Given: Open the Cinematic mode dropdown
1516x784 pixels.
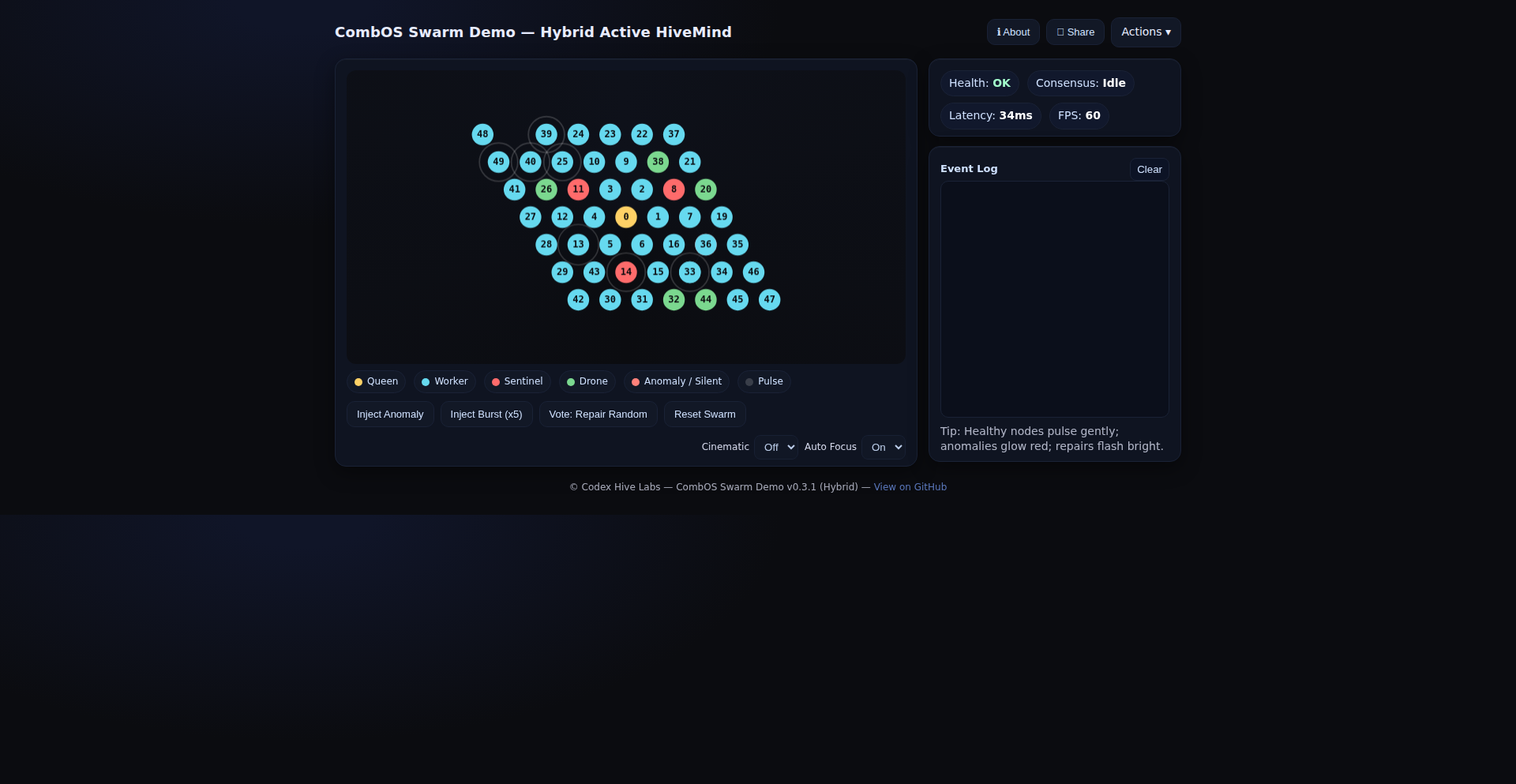Looking at the screenshot, I should tap(776, 447).
